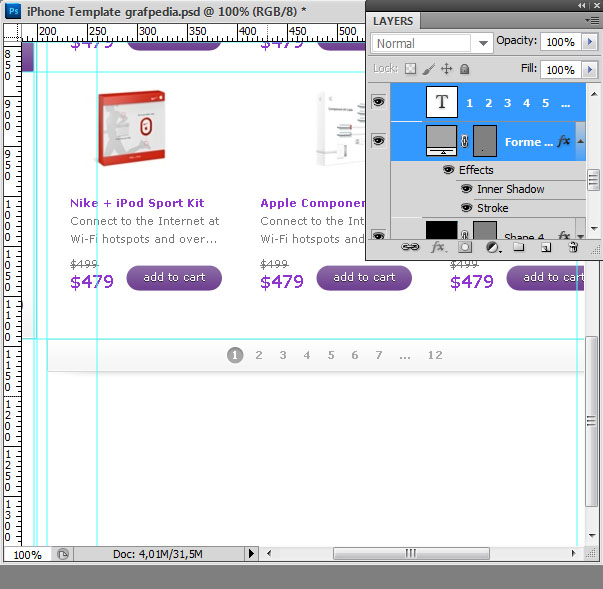Click the Opacity value field
The width and height of the screenshot is (603, 589).
(x=561, y=42)
